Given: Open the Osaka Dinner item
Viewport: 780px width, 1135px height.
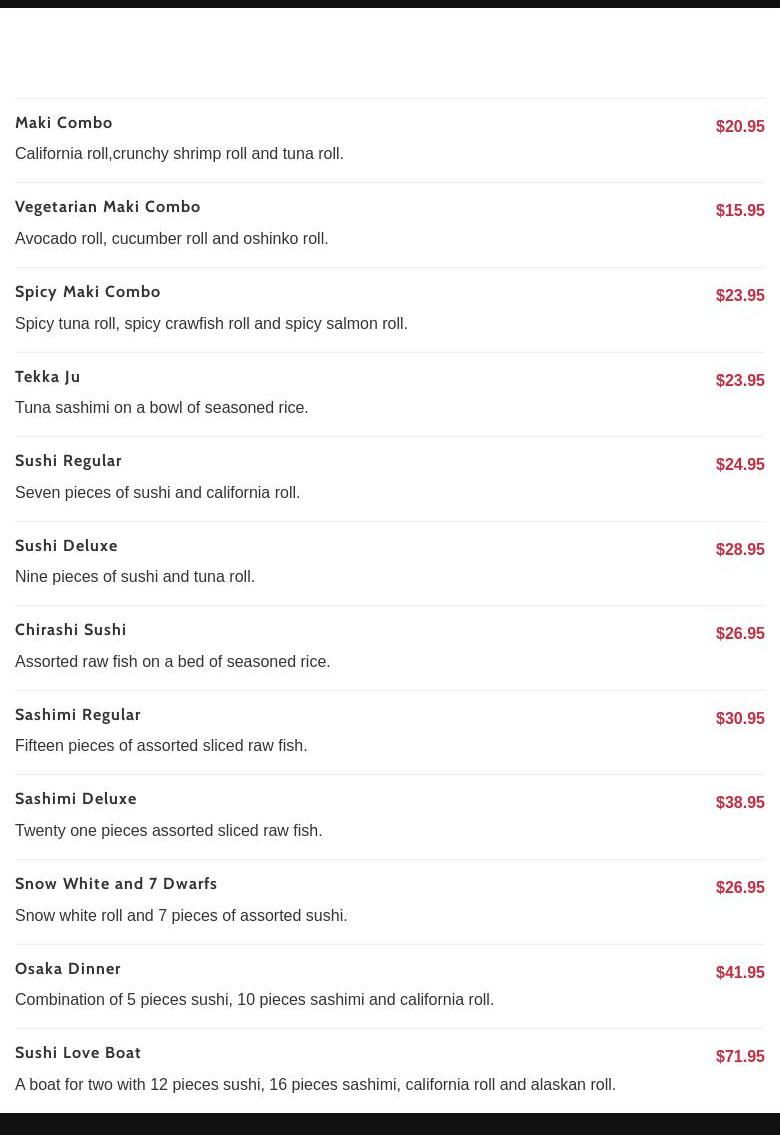Looking at the screenshot, I should pos(68,969).
